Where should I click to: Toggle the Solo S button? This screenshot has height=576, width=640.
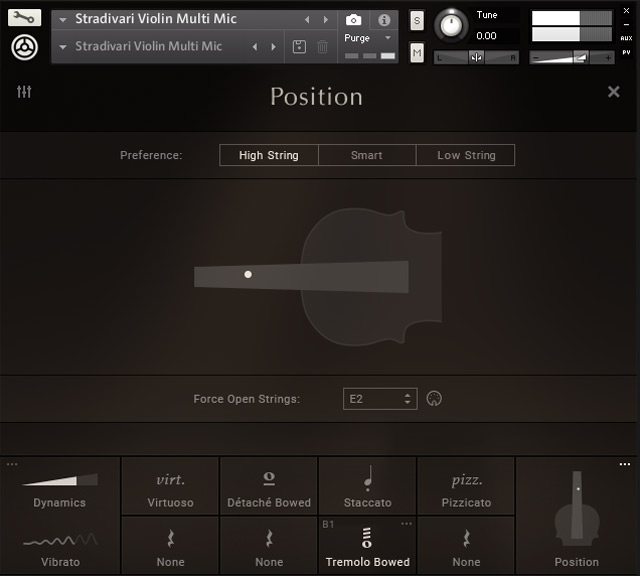(417, 23)
